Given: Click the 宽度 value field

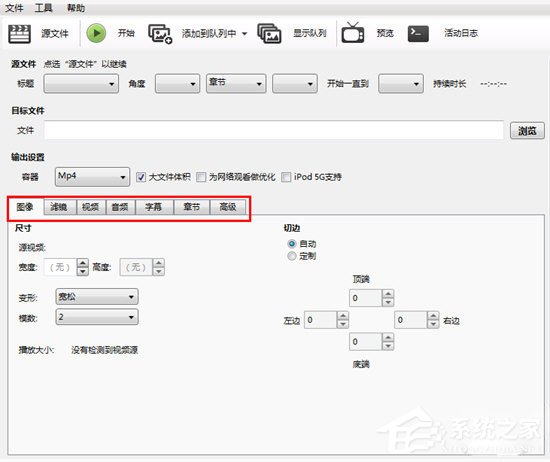Looking at the screenshot, I should (60, 267).
